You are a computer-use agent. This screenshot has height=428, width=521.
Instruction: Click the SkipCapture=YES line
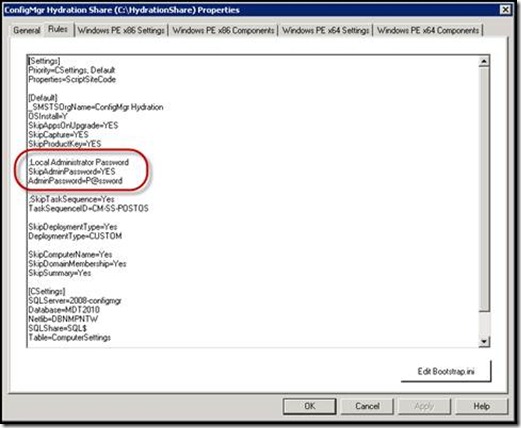click(58, 135)
